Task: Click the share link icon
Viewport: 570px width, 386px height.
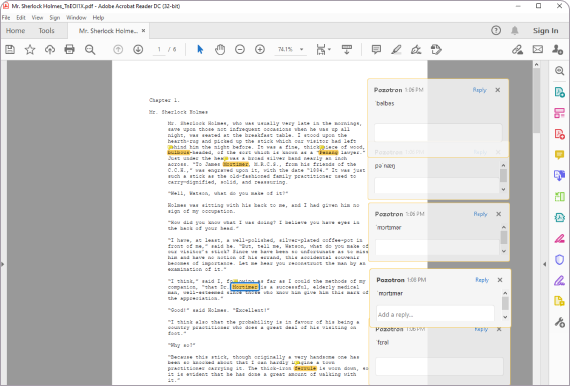Action: click(517, 49)
